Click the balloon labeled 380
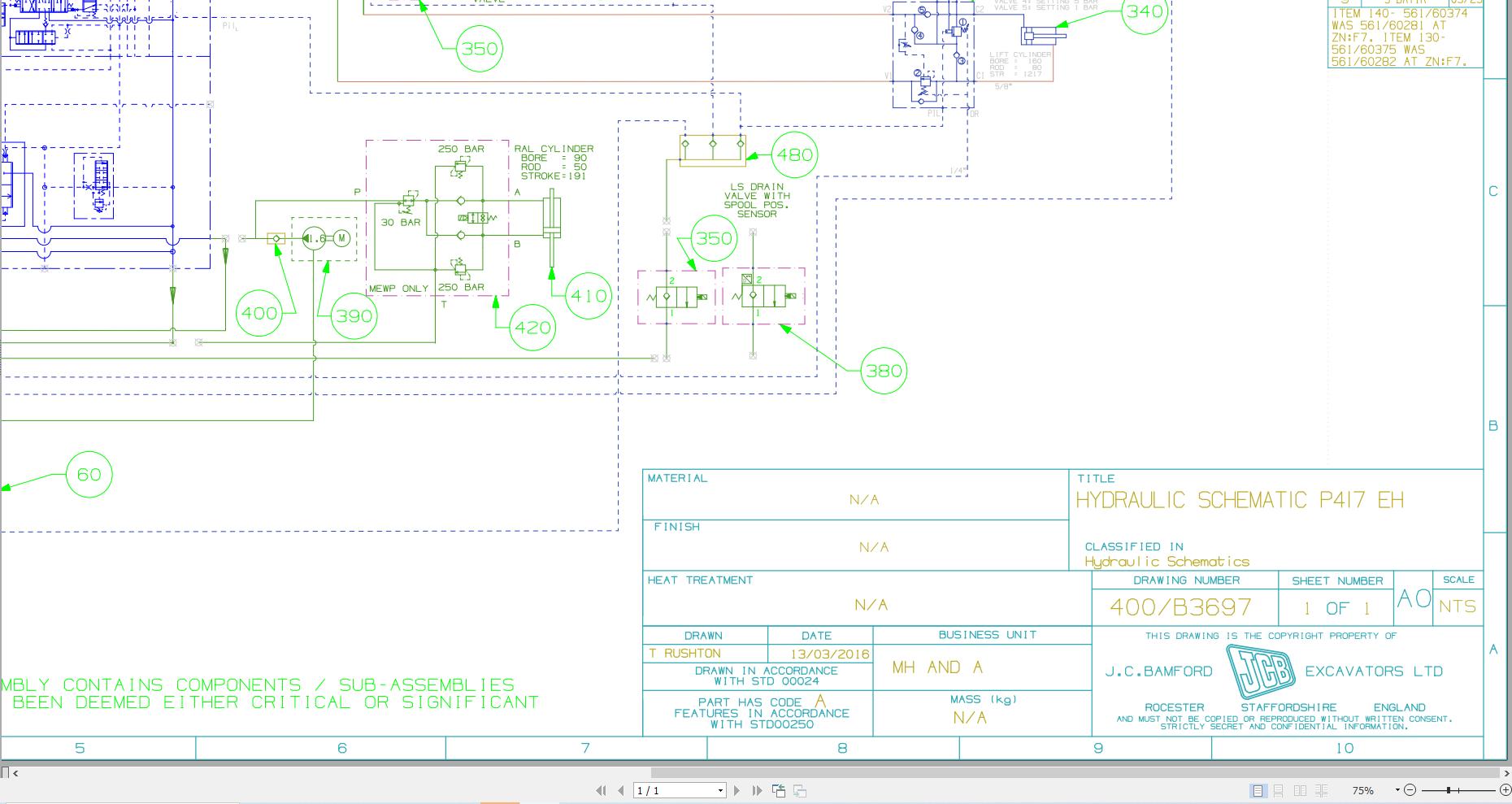Screen dimensions: 1512x804 tap(884, 371)
